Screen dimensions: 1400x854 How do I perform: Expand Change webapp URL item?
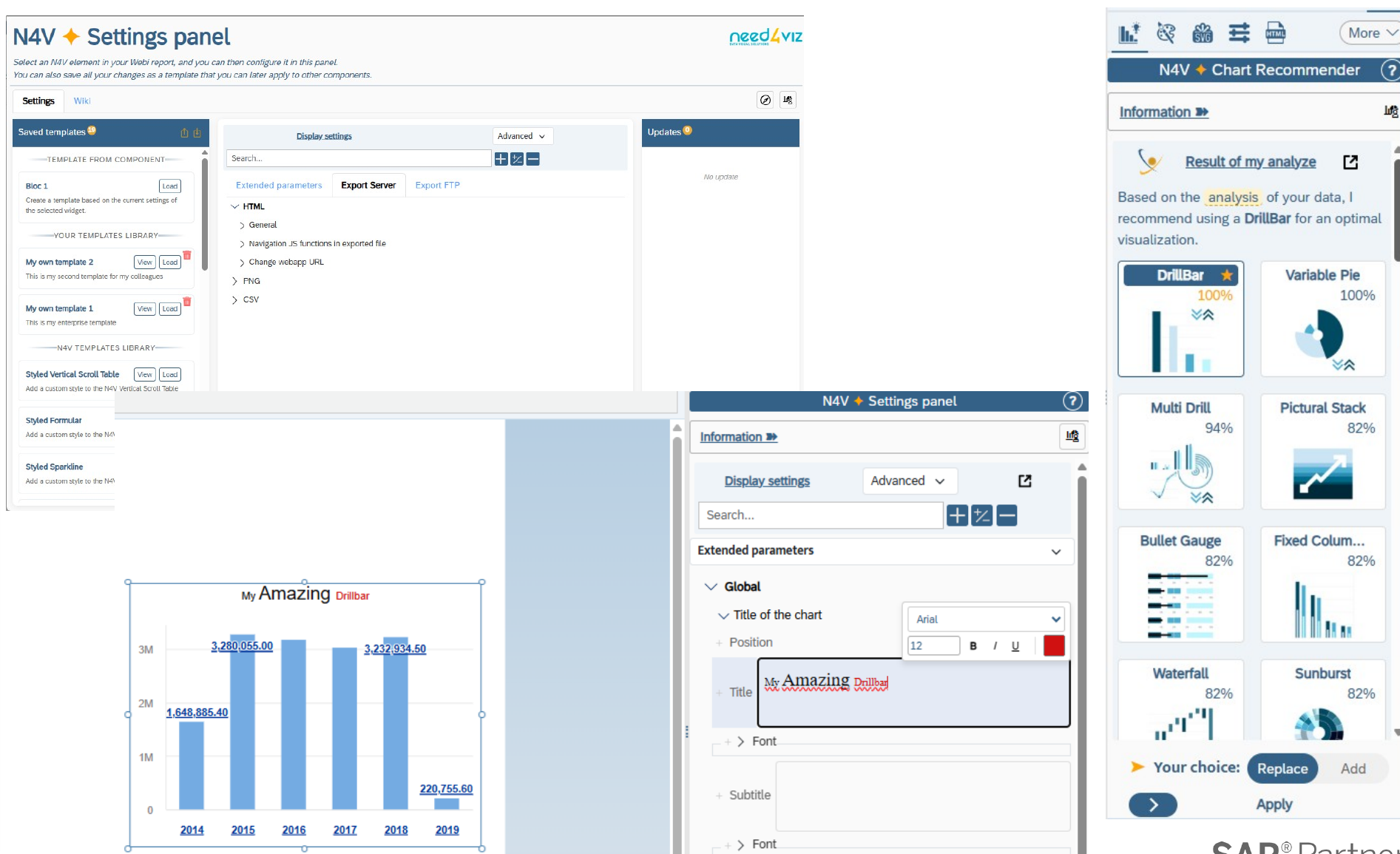tap(242, 262)
